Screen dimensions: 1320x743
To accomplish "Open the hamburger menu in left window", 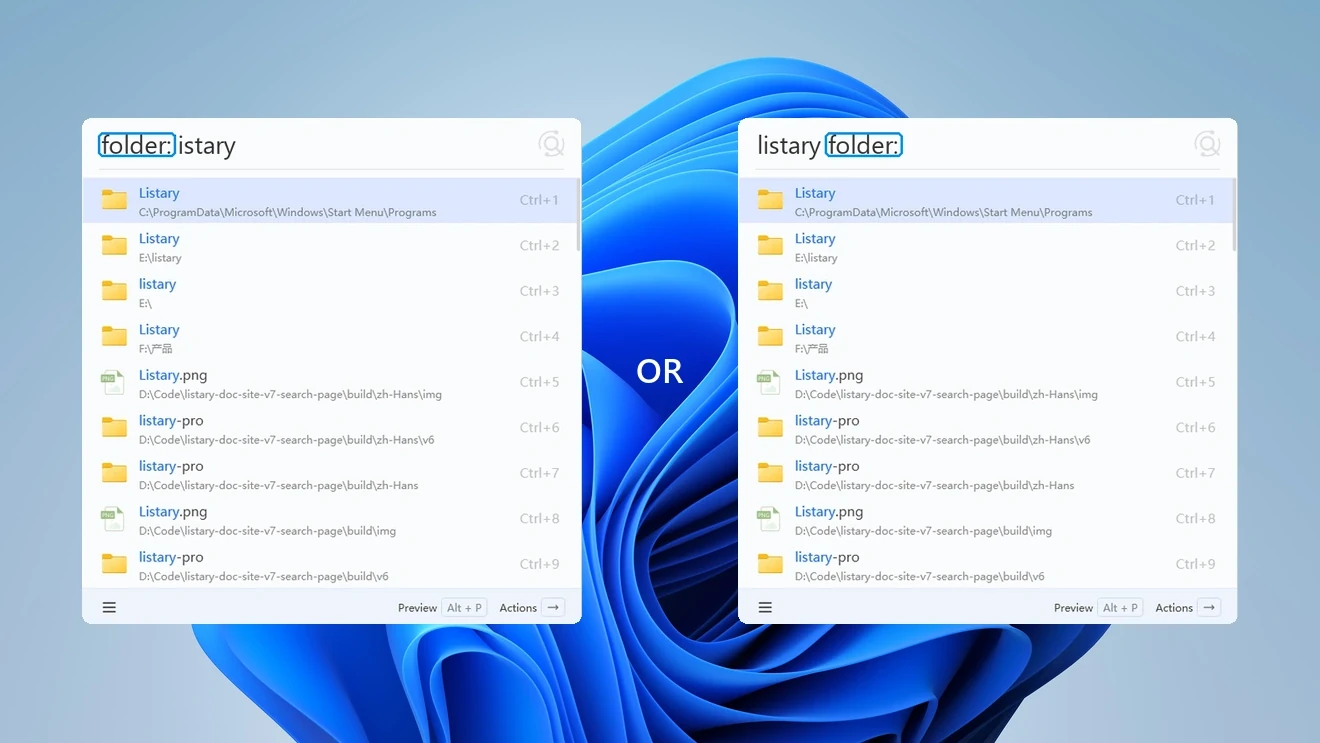I will tap(109, 607).
